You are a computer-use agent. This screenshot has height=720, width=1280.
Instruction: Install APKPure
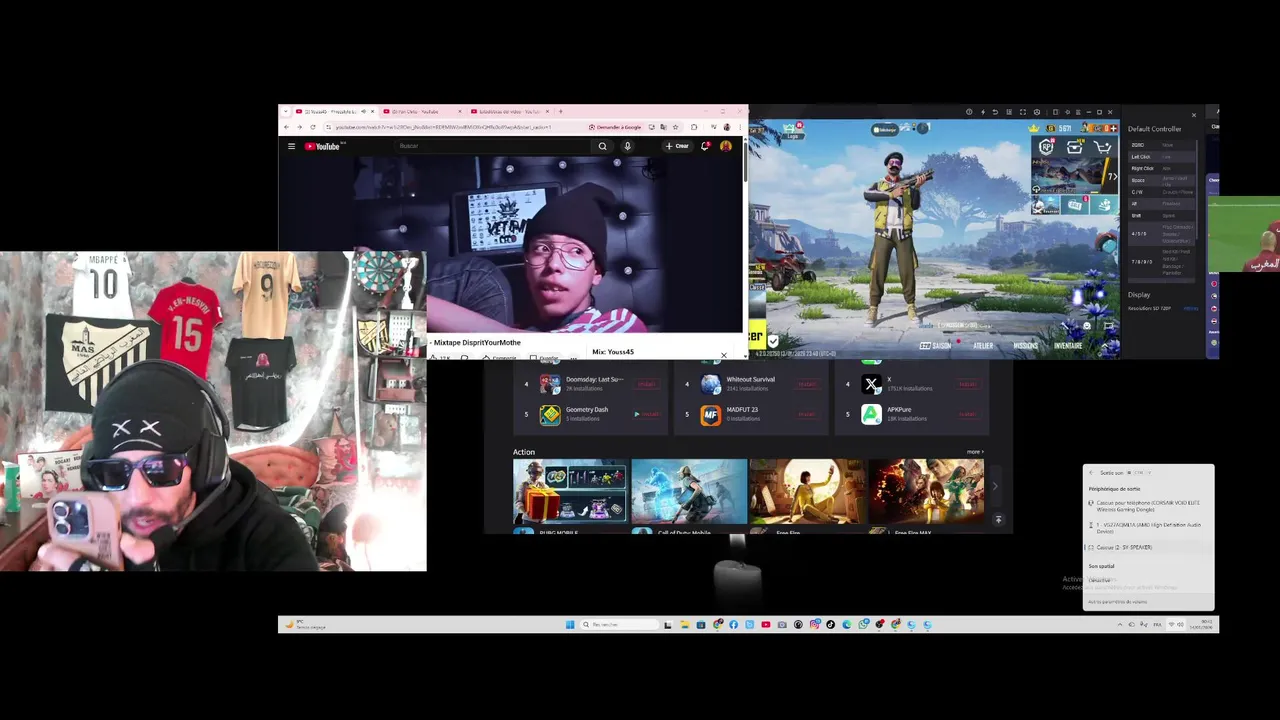(x=968, y=414)
